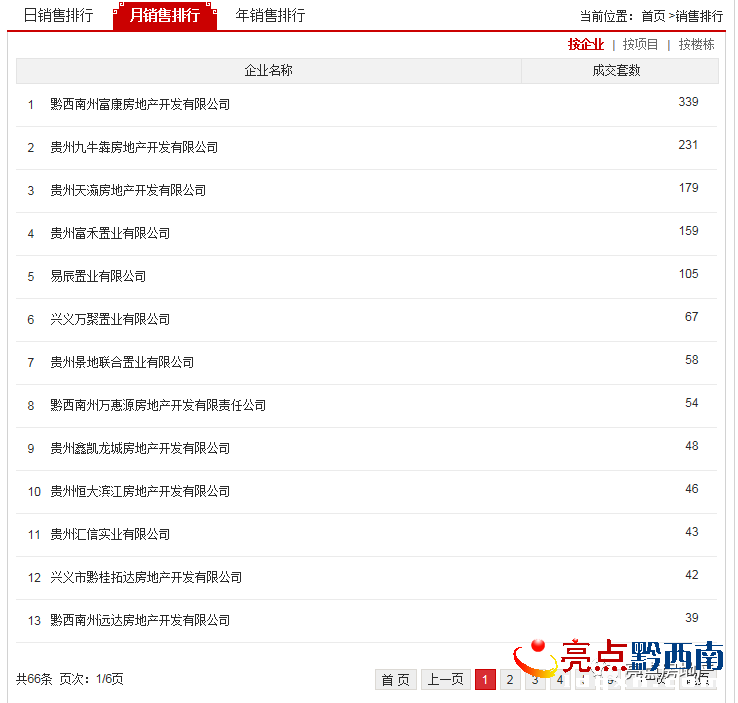Select 贵州富禾置业有限公司 entry

[x=110, y=233]
